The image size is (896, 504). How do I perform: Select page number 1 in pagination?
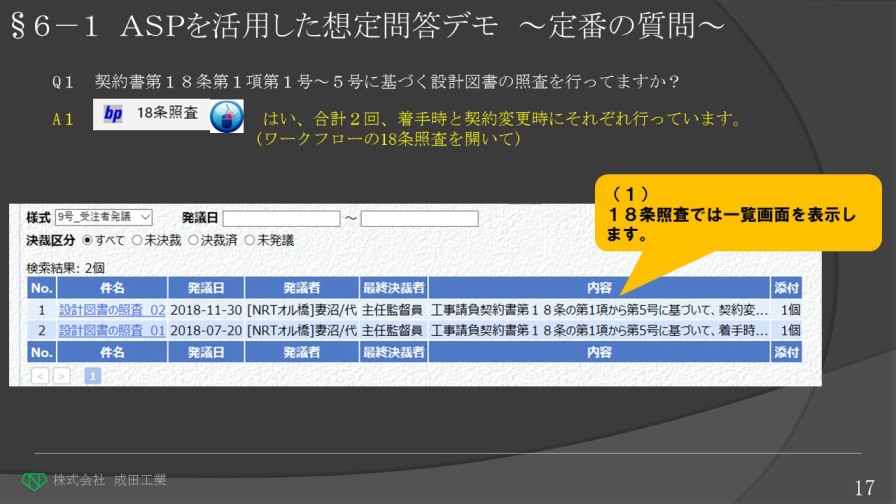tap(91, 376)
